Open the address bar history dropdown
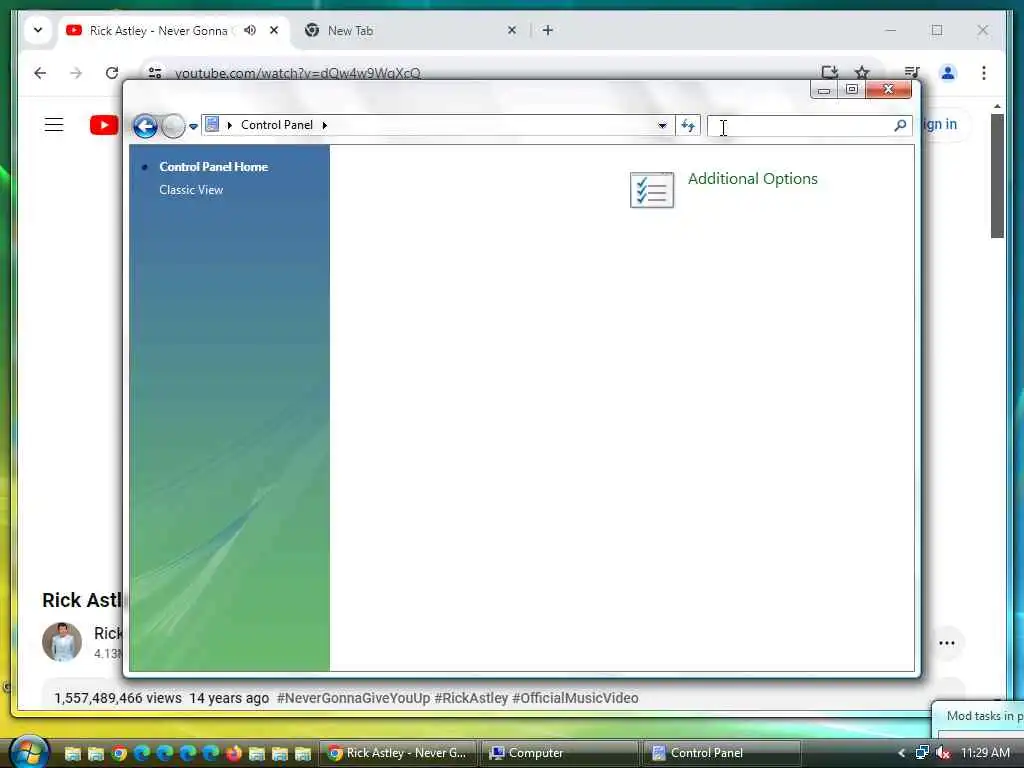The height and width of the screenshot is (768, 1024). pos(662,125)
